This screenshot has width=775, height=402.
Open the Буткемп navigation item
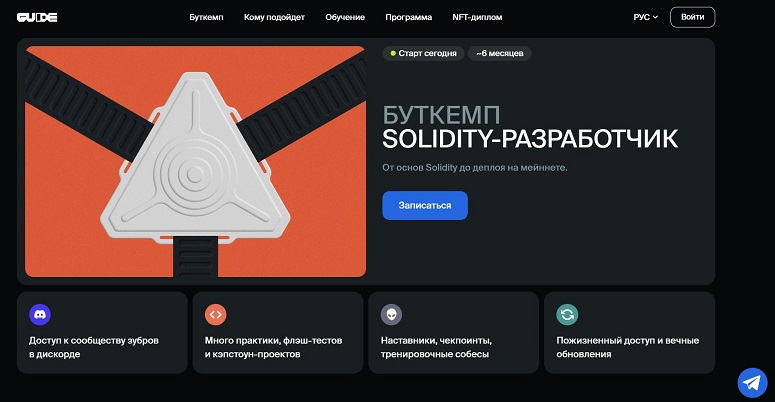(206, 17)
